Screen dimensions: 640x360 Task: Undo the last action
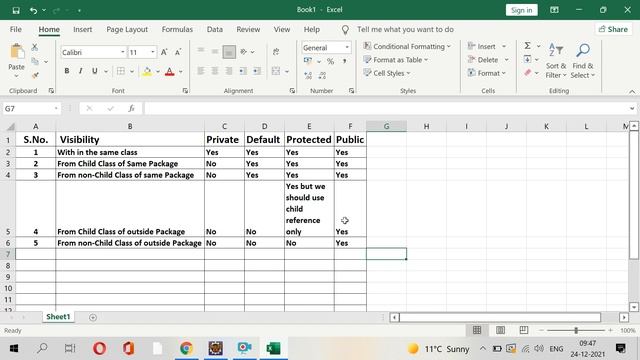[33, 10]
